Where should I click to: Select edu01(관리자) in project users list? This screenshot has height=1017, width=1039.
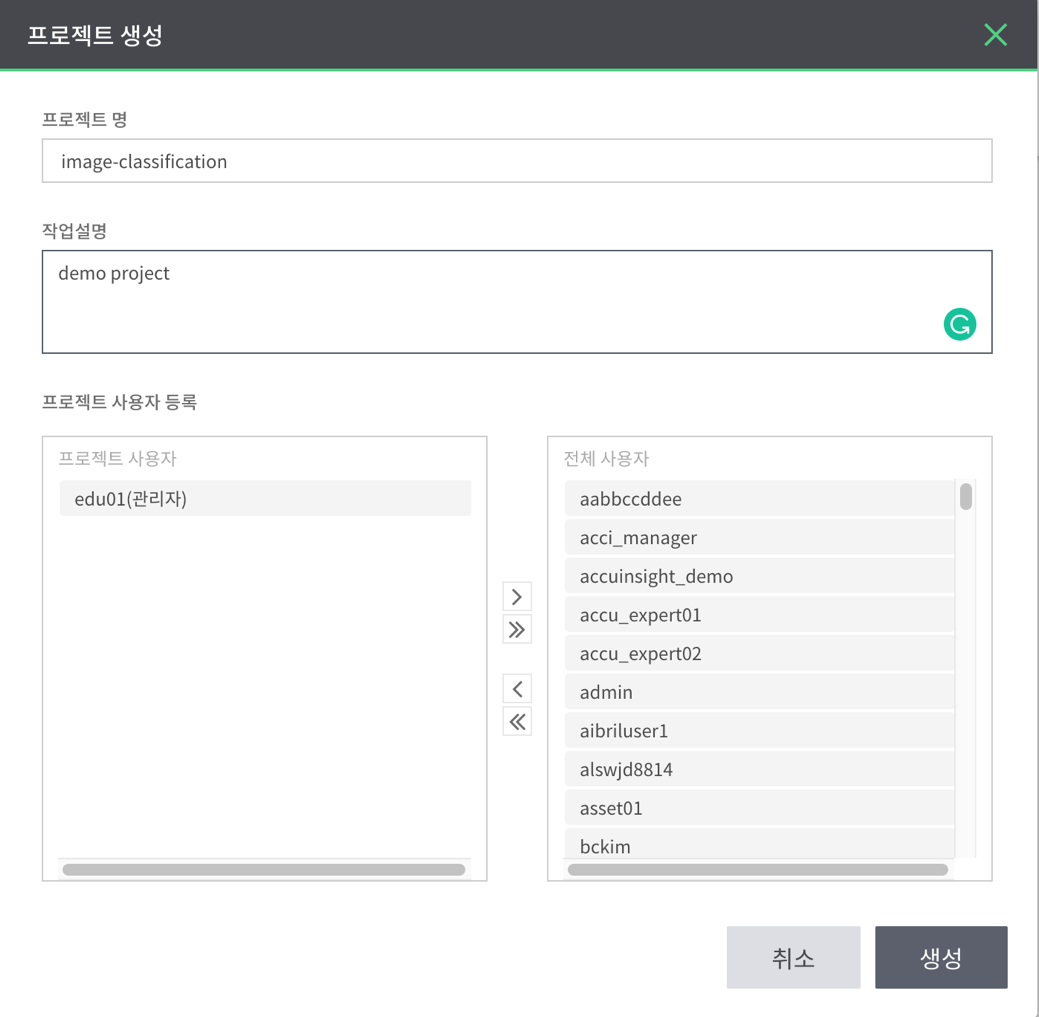click(x=265, y=498)
